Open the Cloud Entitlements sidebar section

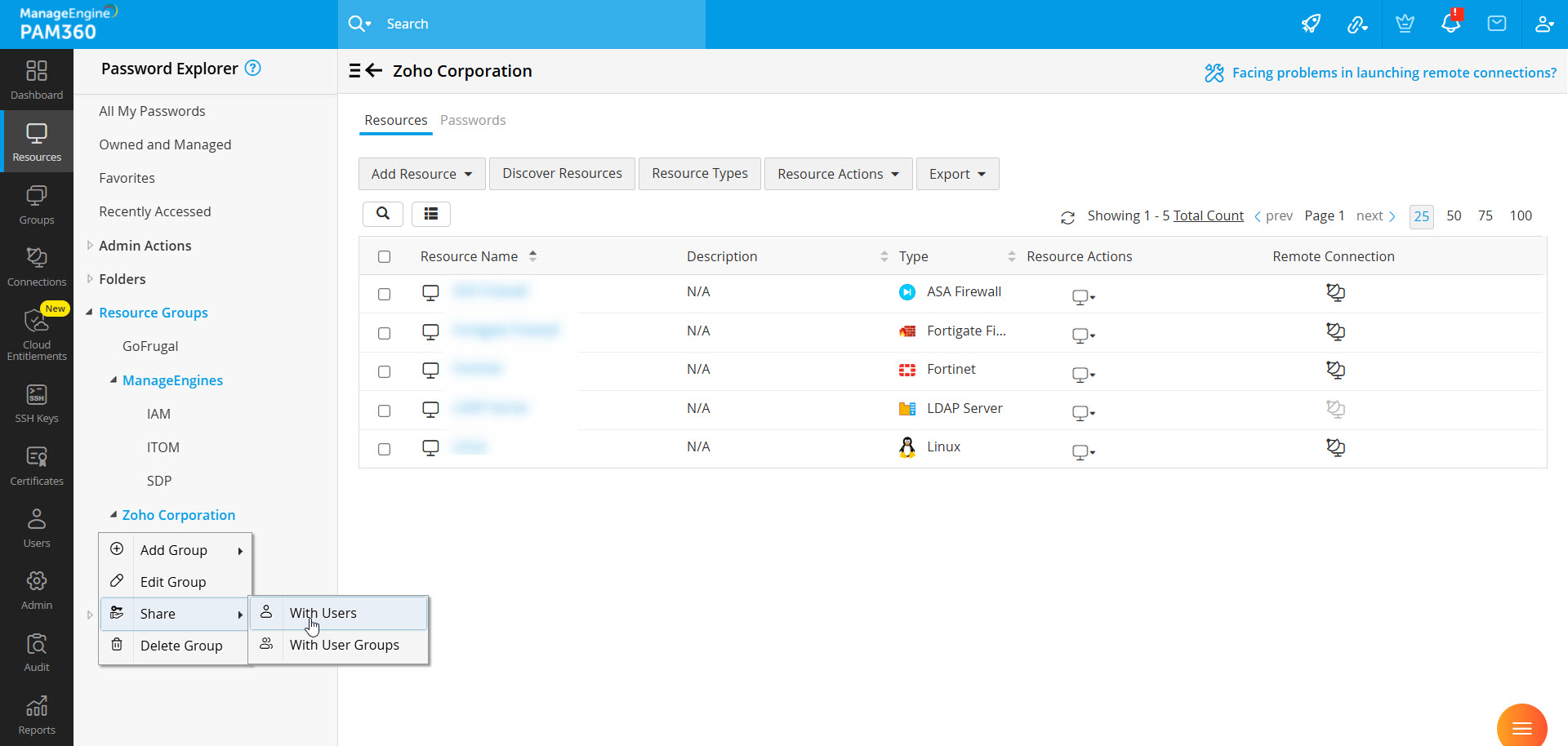[x=37, y=333]
